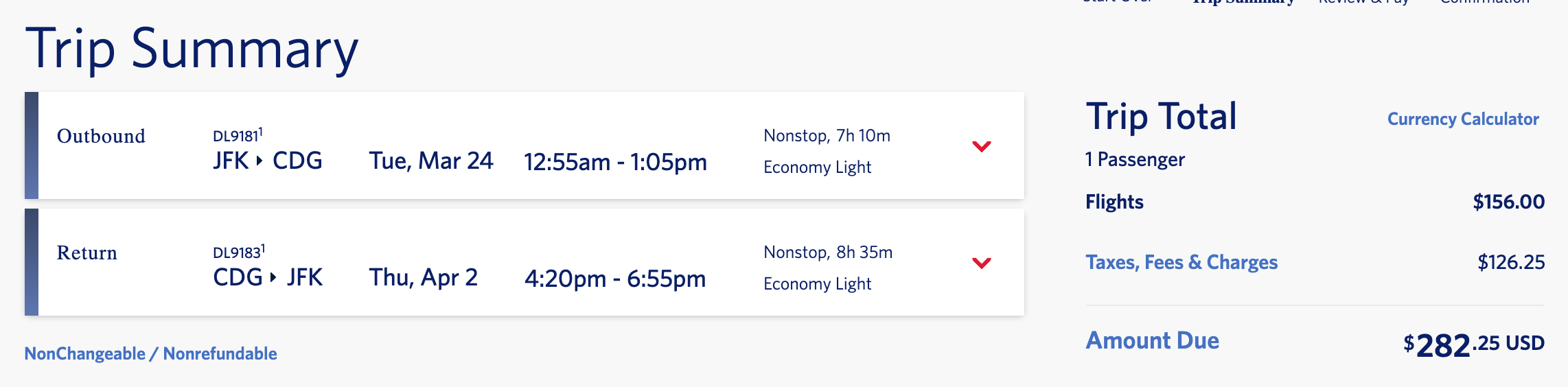Expand the Return flight details chevron
The image size is (1568, 387).
pos(981,263)
